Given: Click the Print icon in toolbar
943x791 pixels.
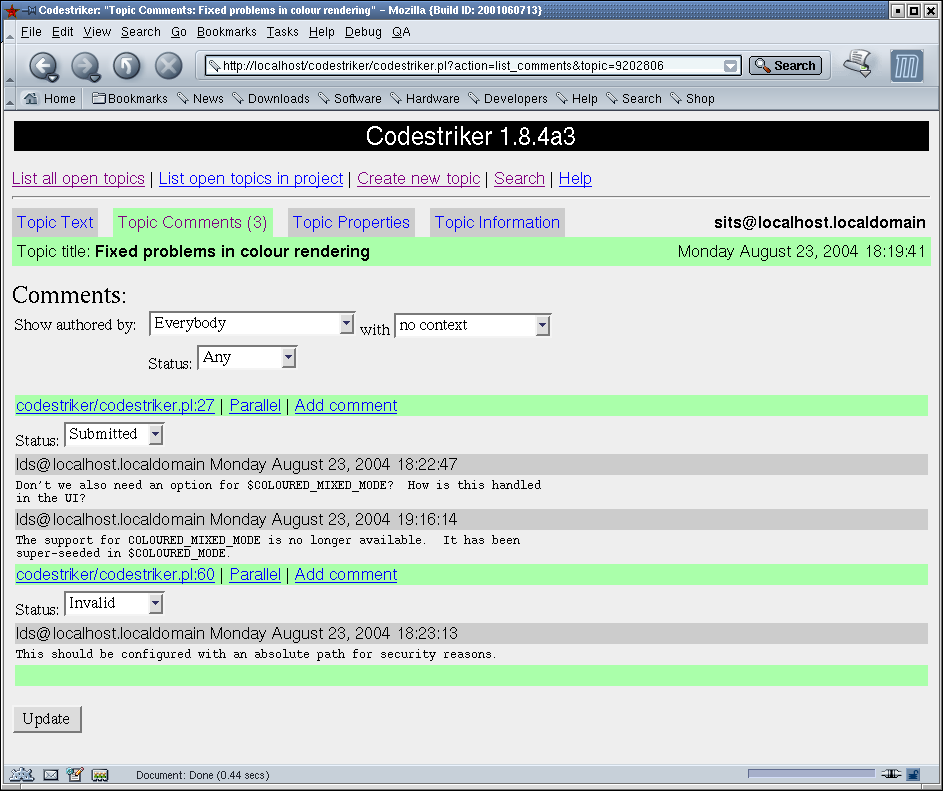Looking at the screenshot, I should 857,65.
